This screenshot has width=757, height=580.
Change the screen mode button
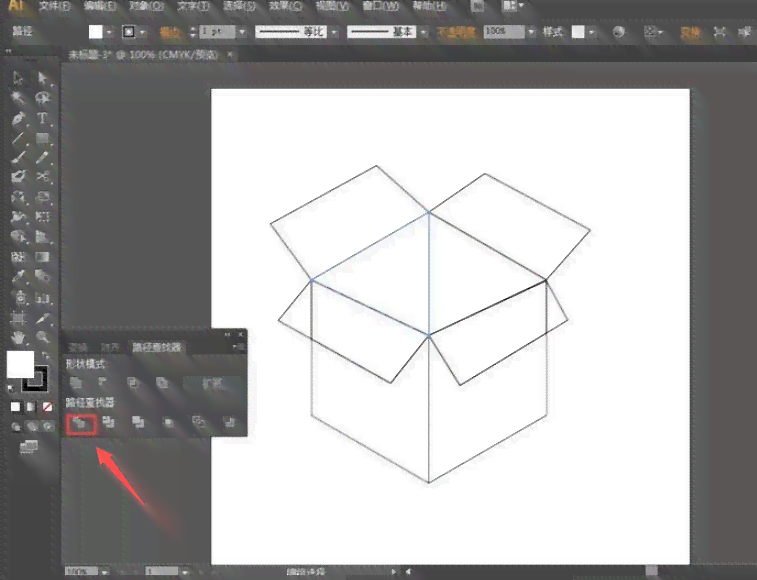pos(28,448)
